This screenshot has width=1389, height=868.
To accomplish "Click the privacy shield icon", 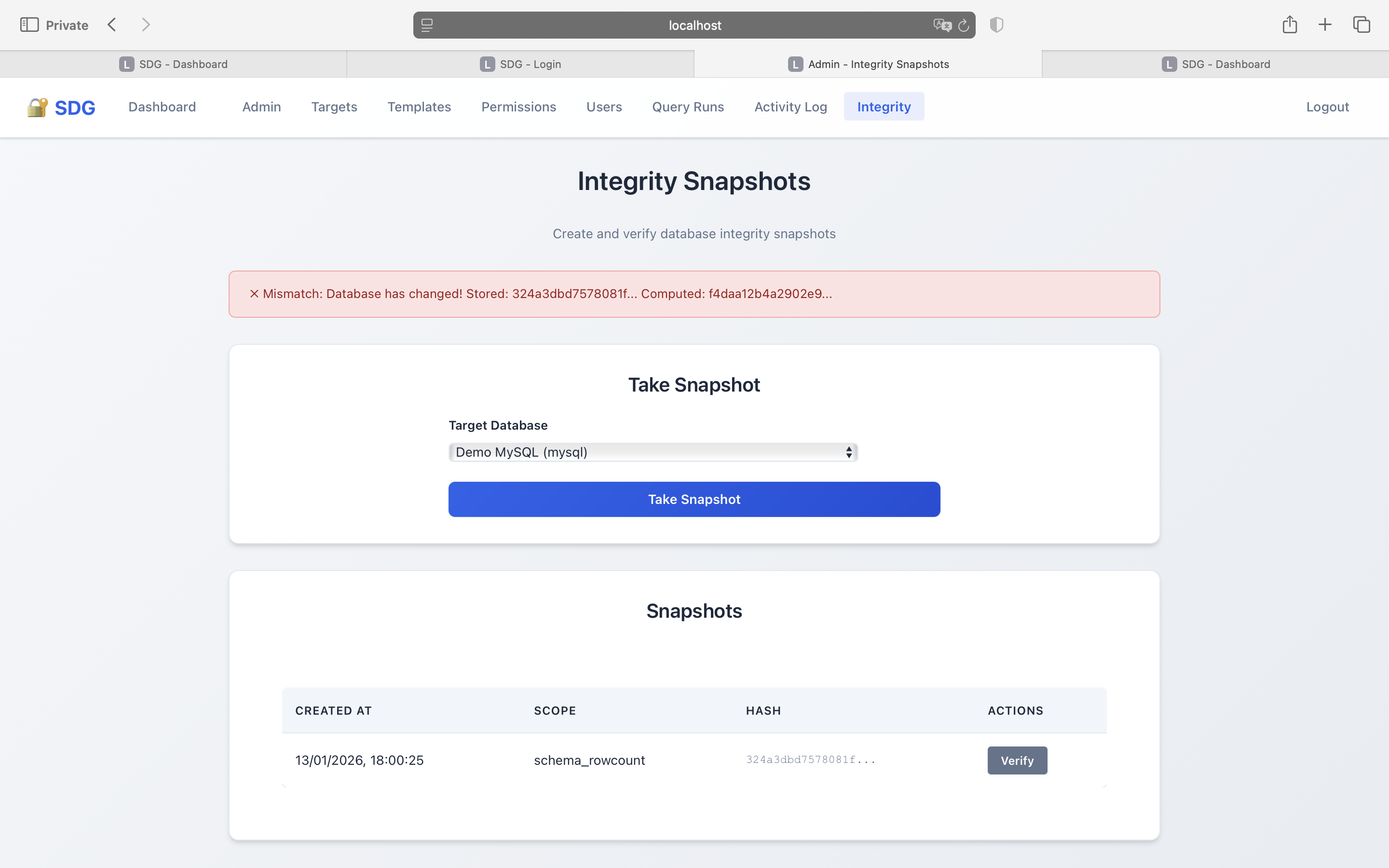I will 996,24.
